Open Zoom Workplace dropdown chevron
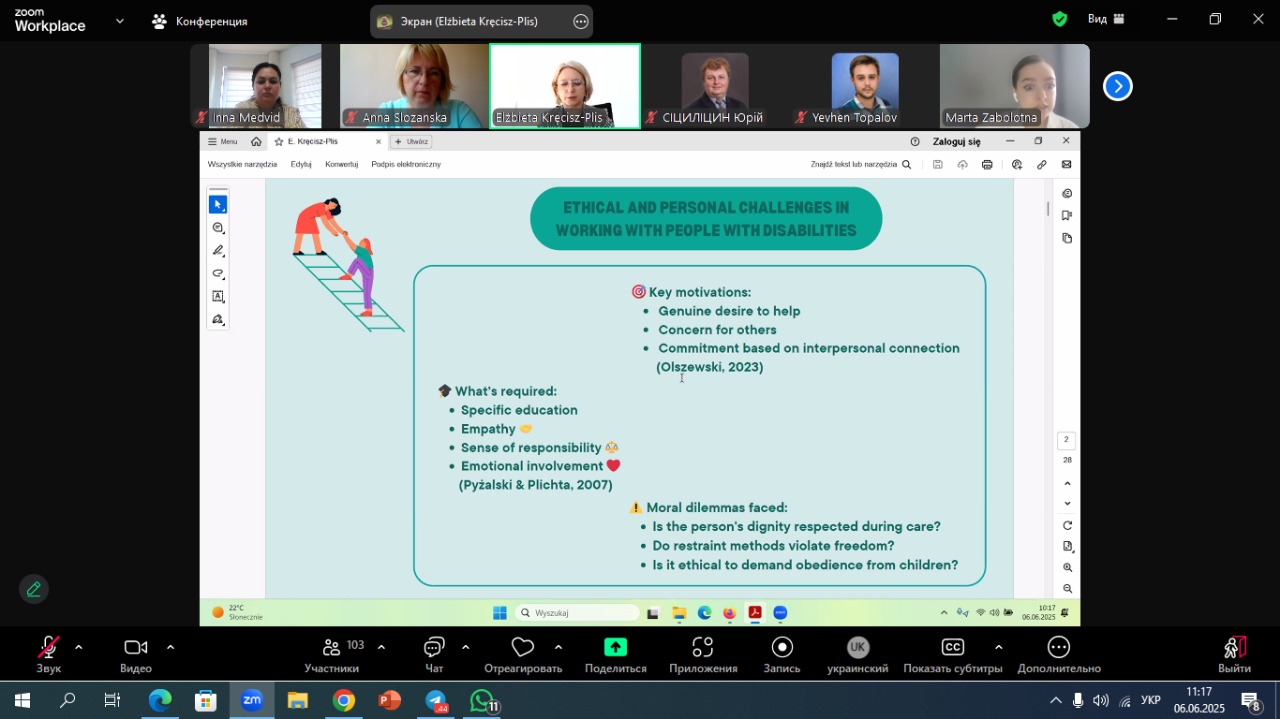Image resolution: width=1280 pixels, height=719 pixels. [x=120, y=20]
